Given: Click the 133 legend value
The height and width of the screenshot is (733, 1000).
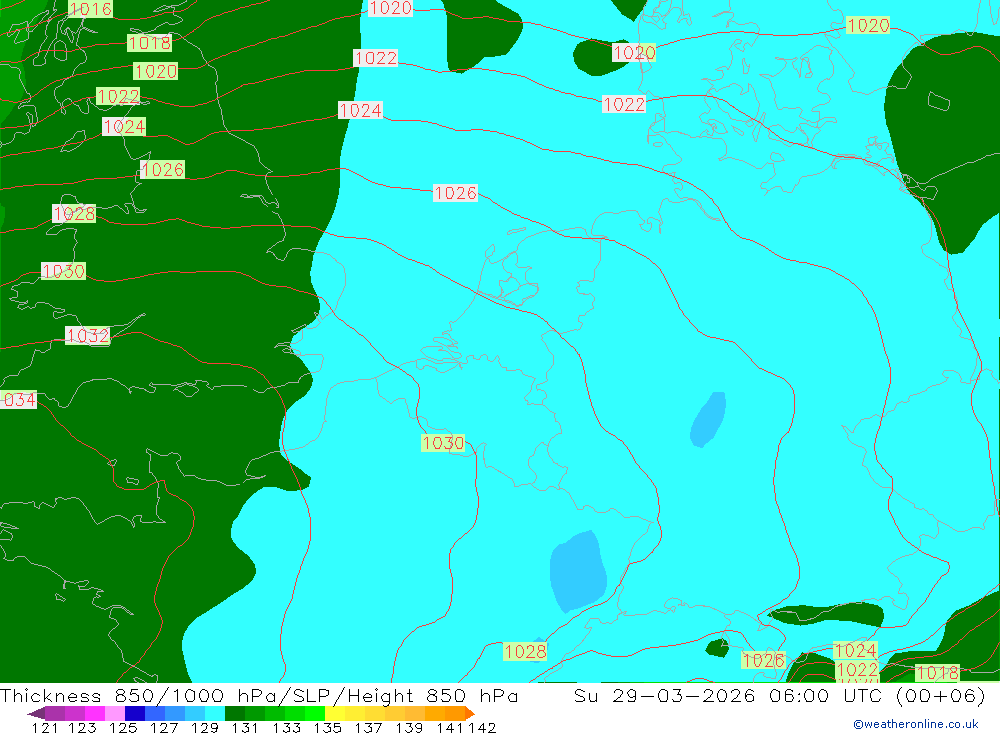Looking at the screenshot, I should [286, 727].
